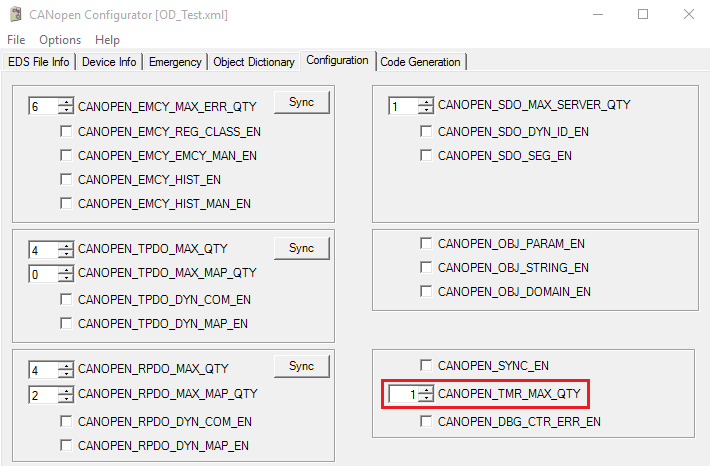Click Sync button in the TPDO group

[302, 248]
